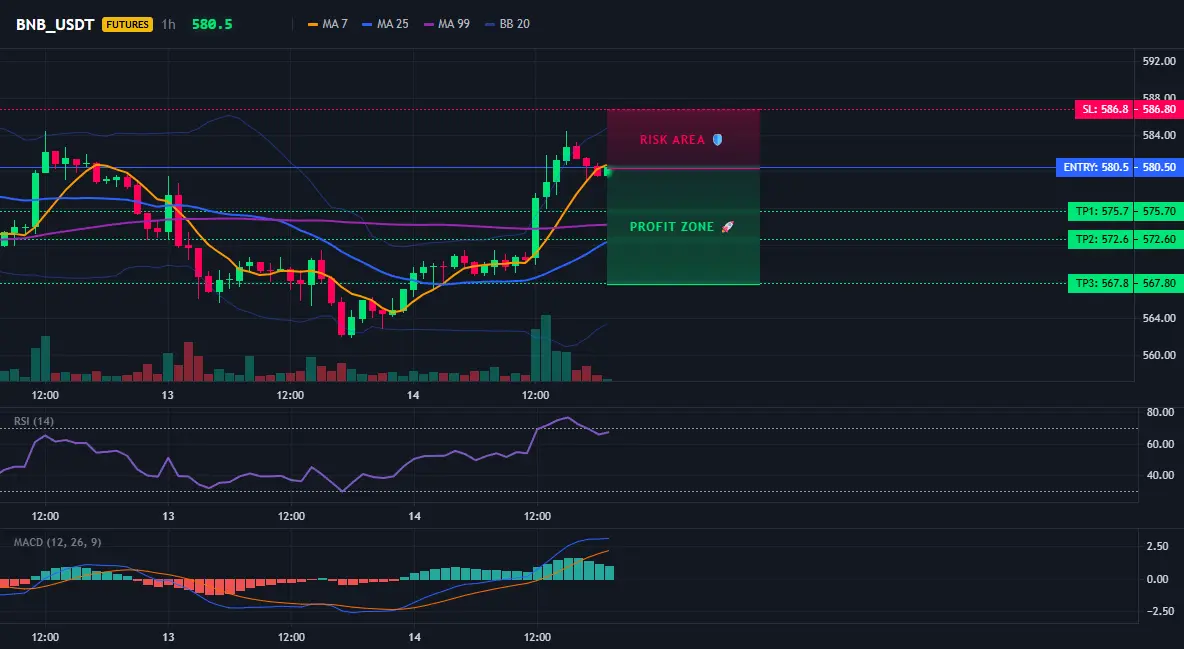
Task: Click the 584.00 price axis value
Action: [1159, 135]
